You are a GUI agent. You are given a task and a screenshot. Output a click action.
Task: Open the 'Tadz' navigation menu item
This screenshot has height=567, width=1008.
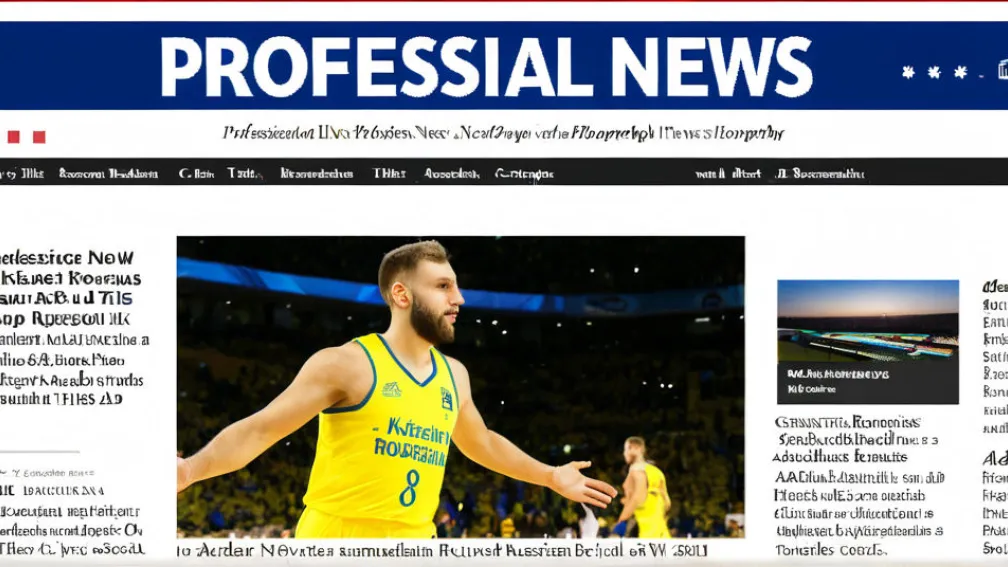tap(245, 173)
